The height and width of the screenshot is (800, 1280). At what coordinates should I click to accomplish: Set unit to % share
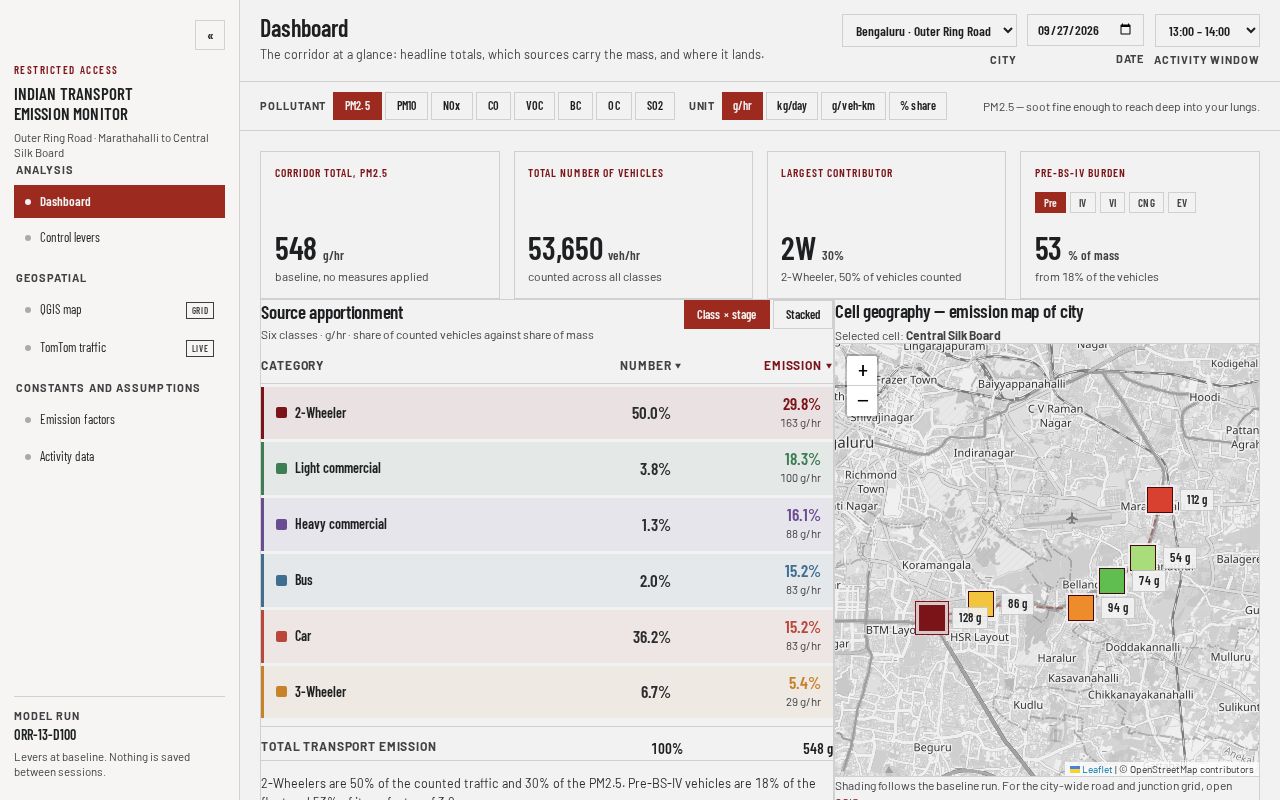918,106
